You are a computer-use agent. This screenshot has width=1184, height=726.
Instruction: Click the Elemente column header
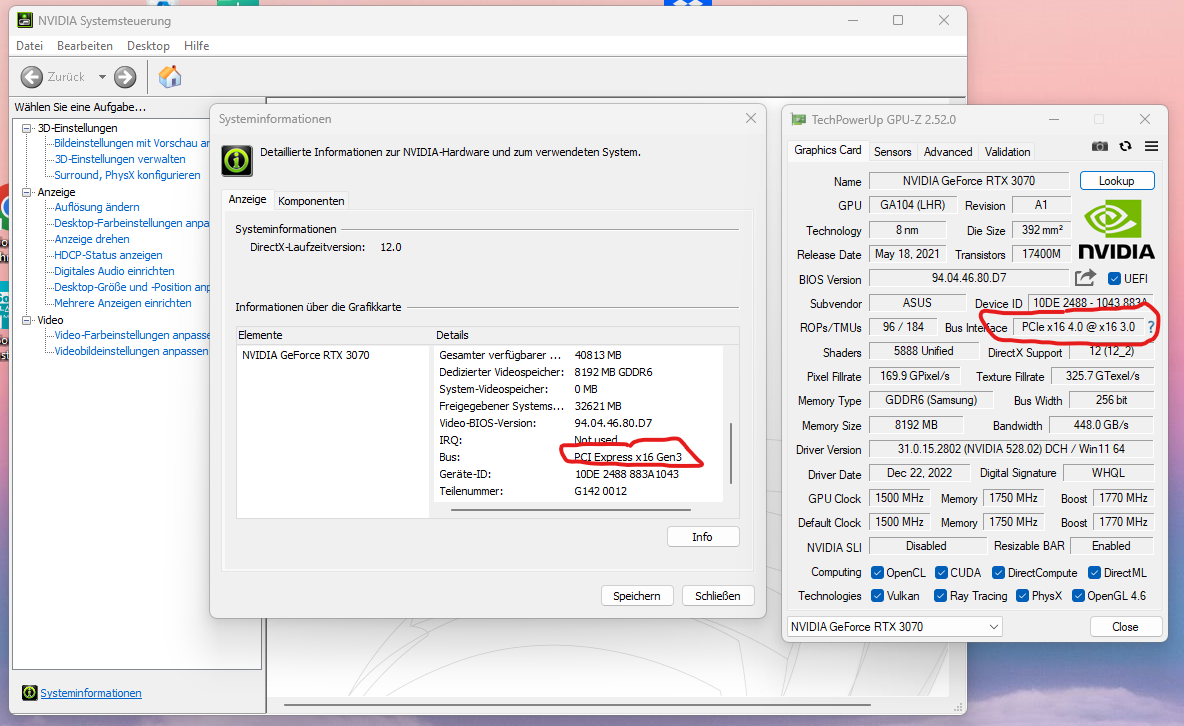tap(335, 335)
